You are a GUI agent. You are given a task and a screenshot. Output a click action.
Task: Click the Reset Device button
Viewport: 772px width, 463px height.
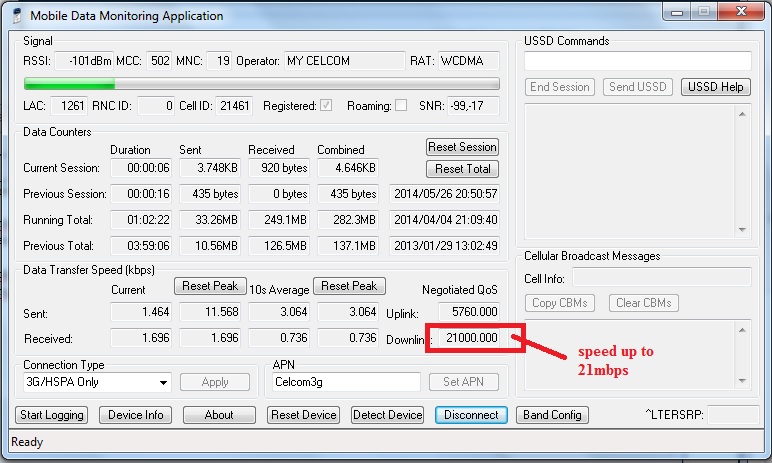tap(304, 415)
